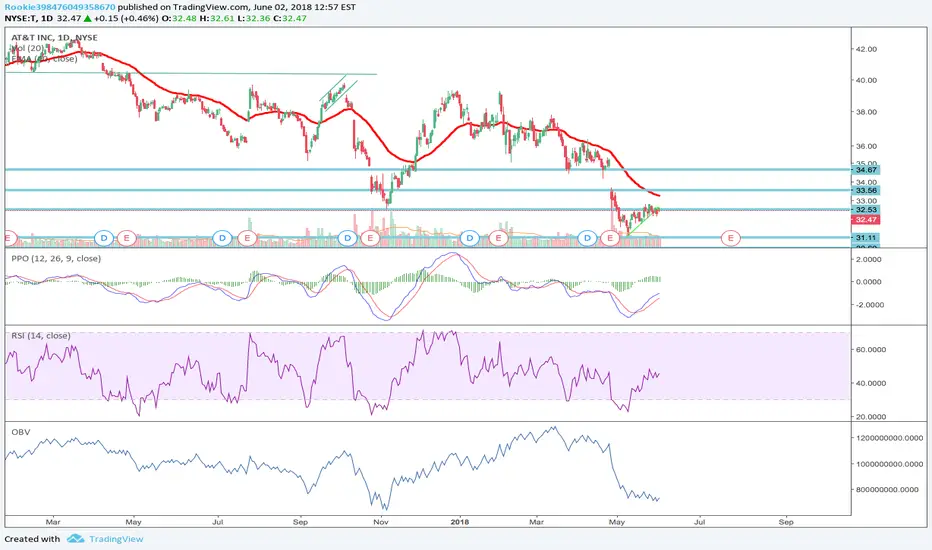
Task: Follow the TradingView link in the footer
Action: coord(116,539)
